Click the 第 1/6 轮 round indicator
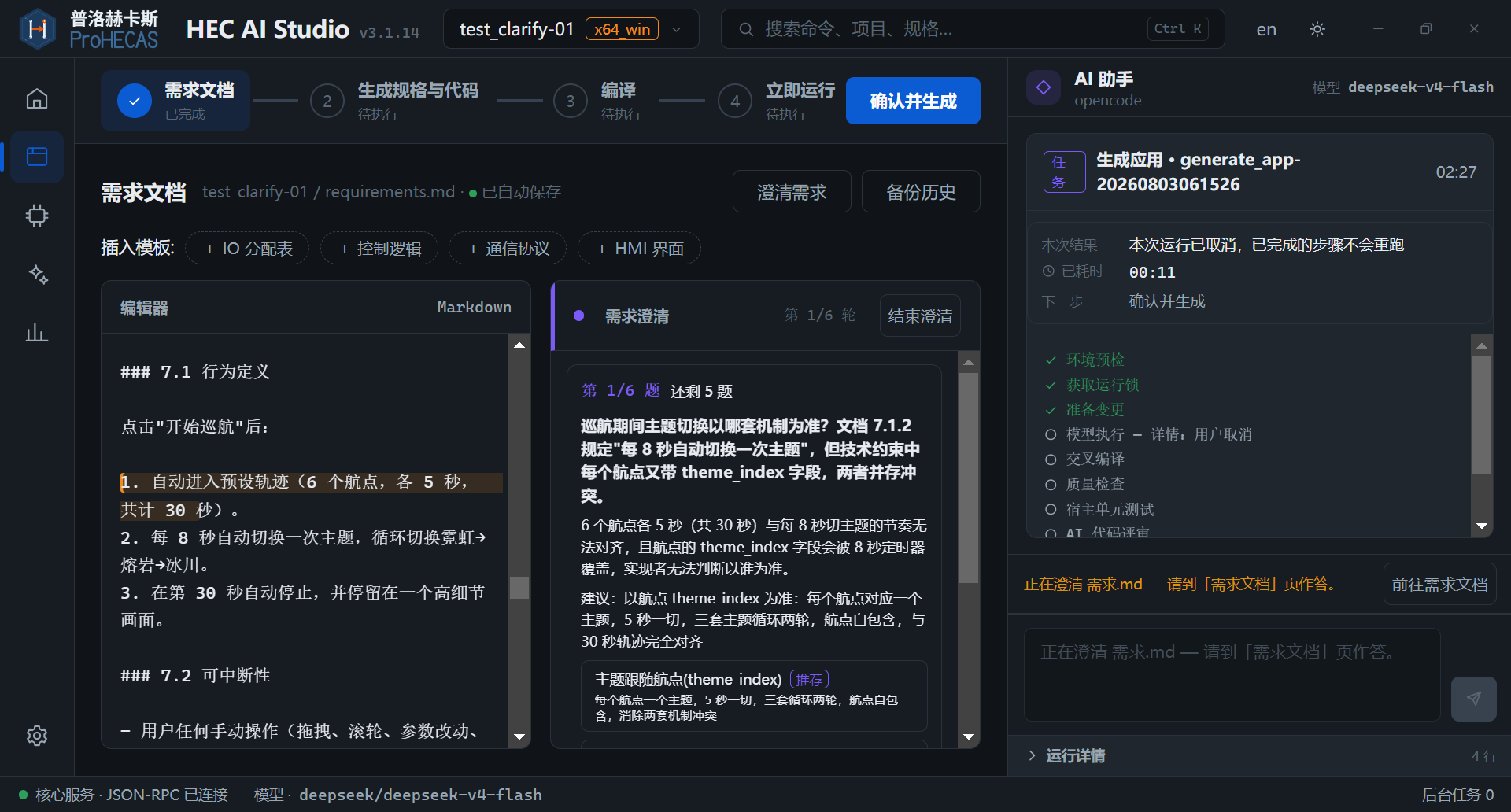Viewport: 1511px width, 812px height. pyautogui.click(x=819, y=316)
